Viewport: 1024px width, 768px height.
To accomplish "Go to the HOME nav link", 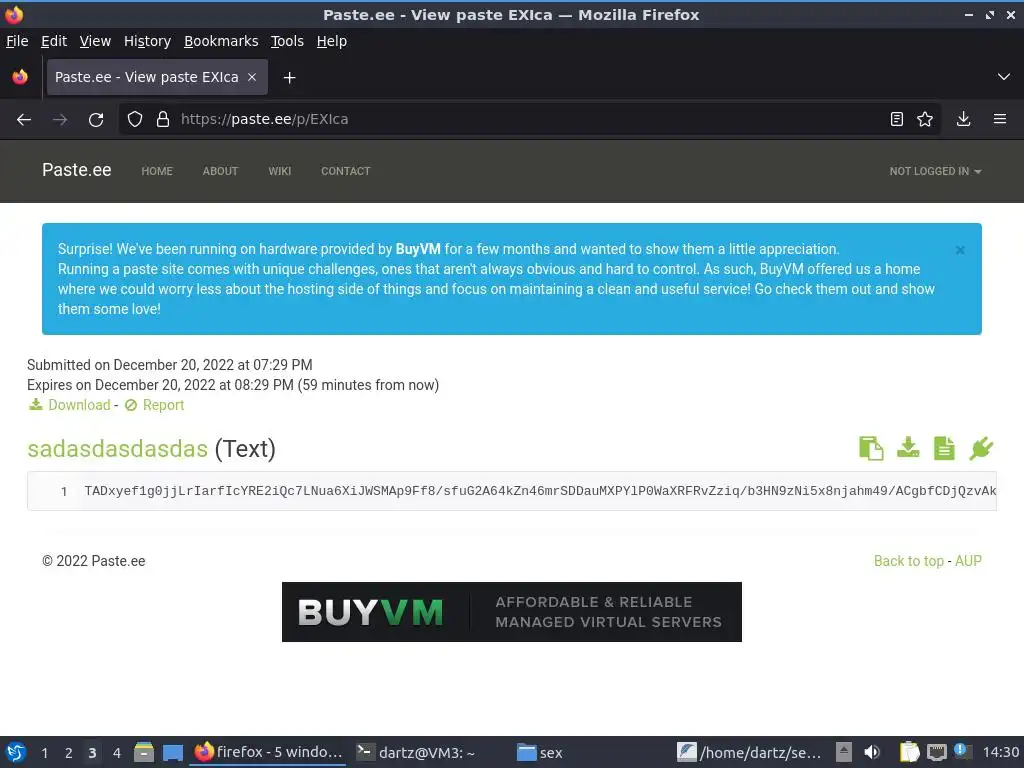I will tap(157, 171).
